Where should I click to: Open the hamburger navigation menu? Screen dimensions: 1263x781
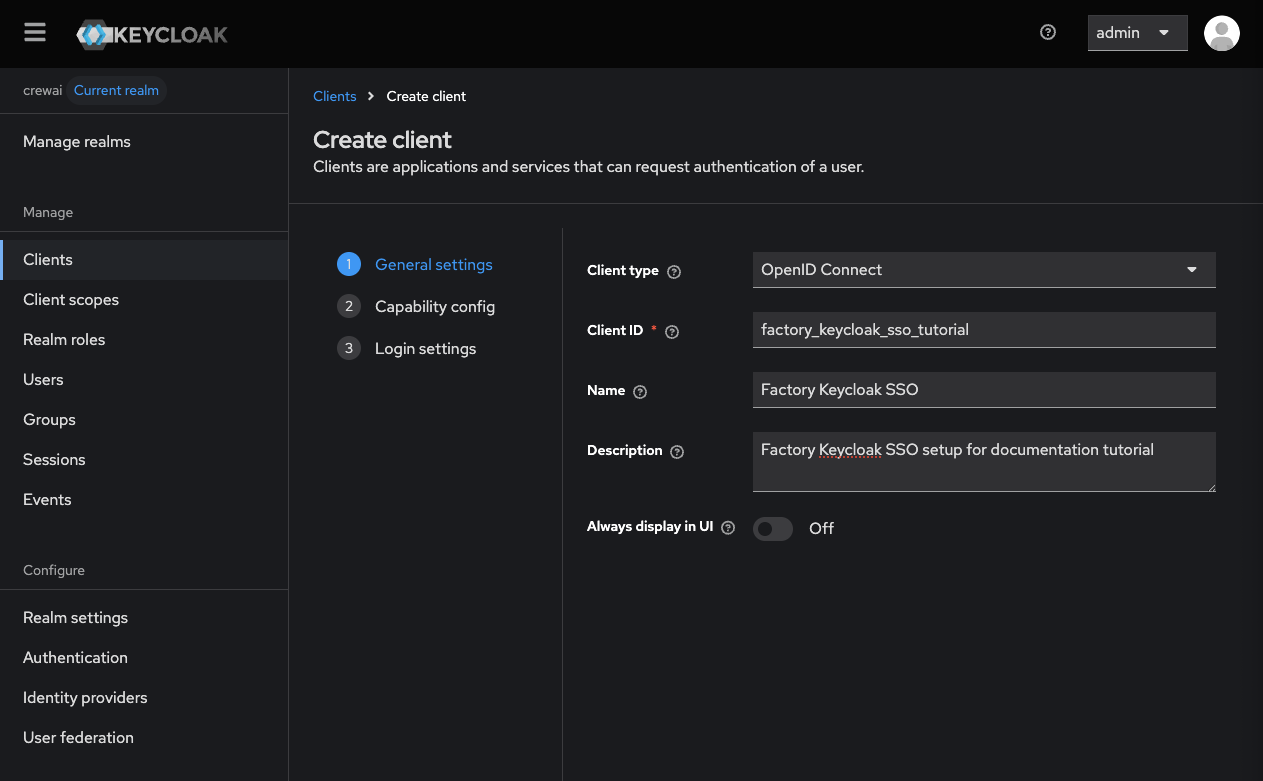pyautogui.click(x=34, y=31)
